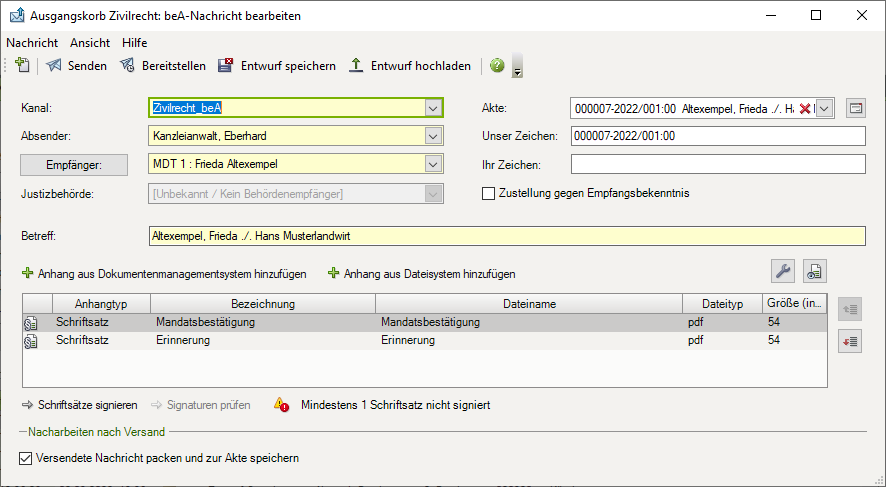Click size 54 in Erinnerung row
Viewport: 886px width, 487px height.
pyautogui.click(x=774, y=340)
